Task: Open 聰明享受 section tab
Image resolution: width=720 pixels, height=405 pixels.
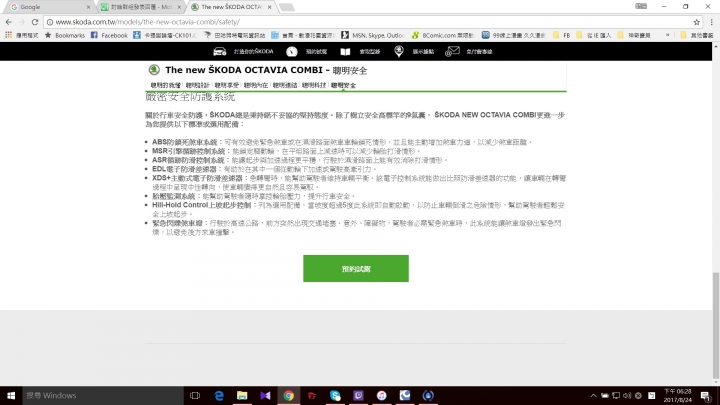Action: [227, 85]
